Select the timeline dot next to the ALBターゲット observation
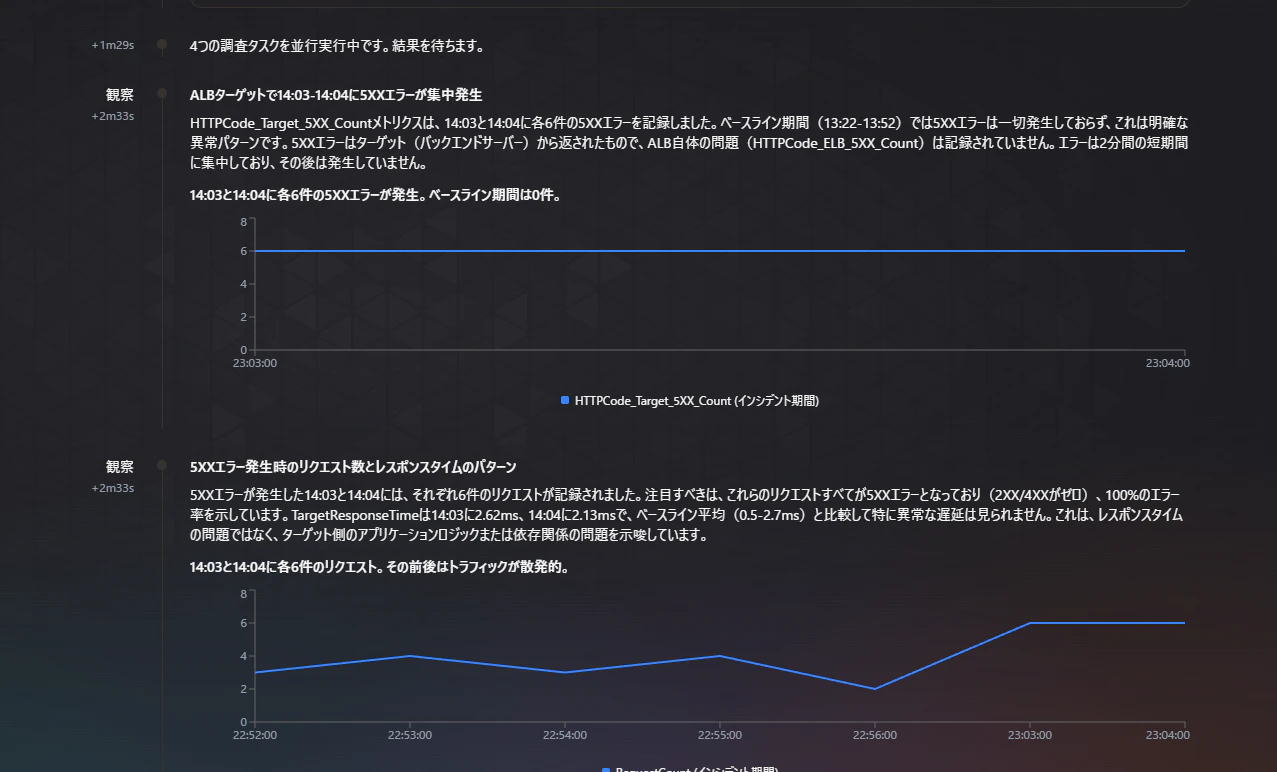The image size is (1277, 772). (x=161, y=94)
